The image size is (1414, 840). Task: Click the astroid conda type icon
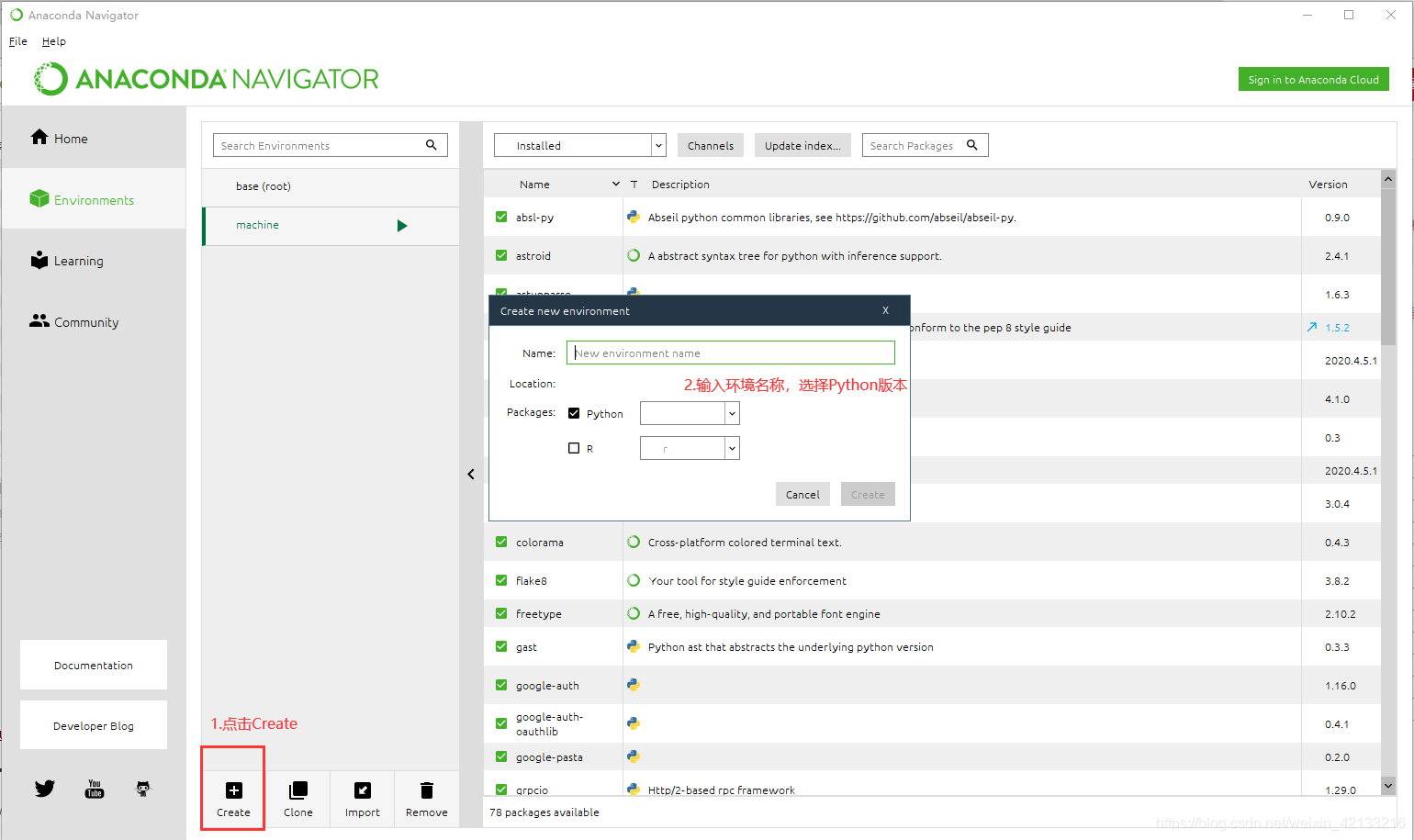pos(634,255)
